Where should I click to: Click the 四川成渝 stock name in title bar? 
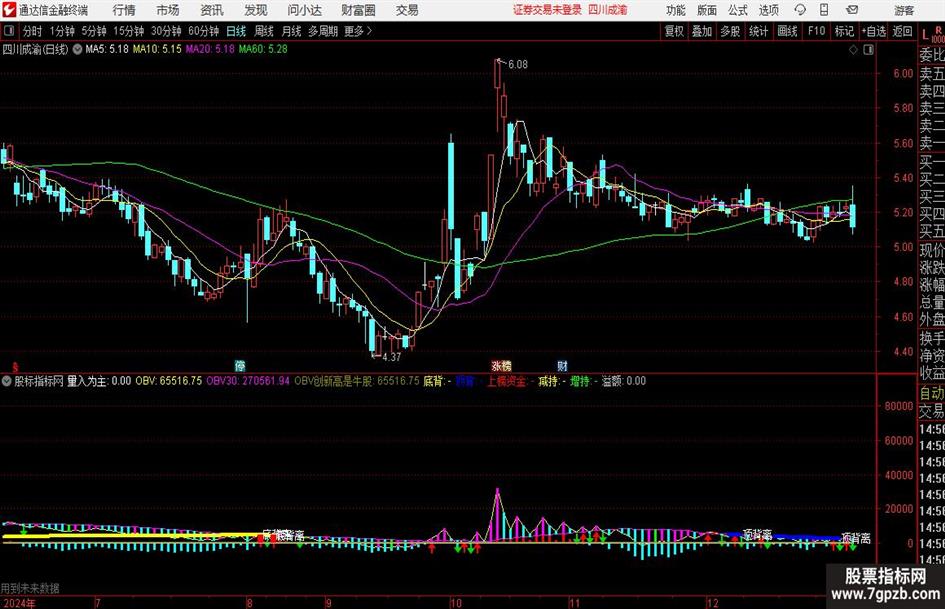point(608,10)
